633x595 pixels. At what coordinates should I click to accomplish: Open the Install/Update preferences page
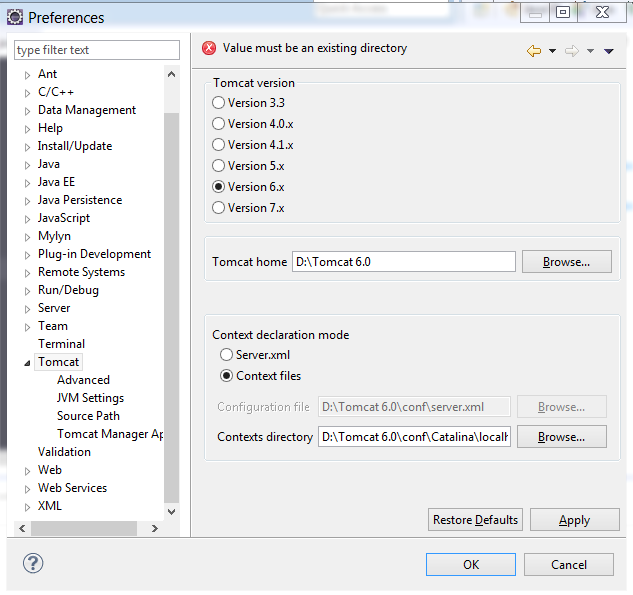click(75, 146)
